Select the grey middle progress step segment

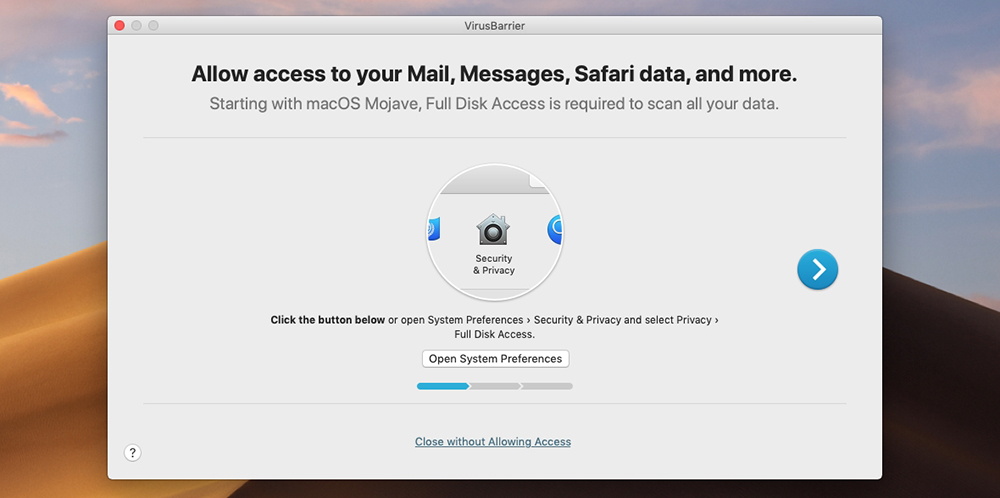495,386
